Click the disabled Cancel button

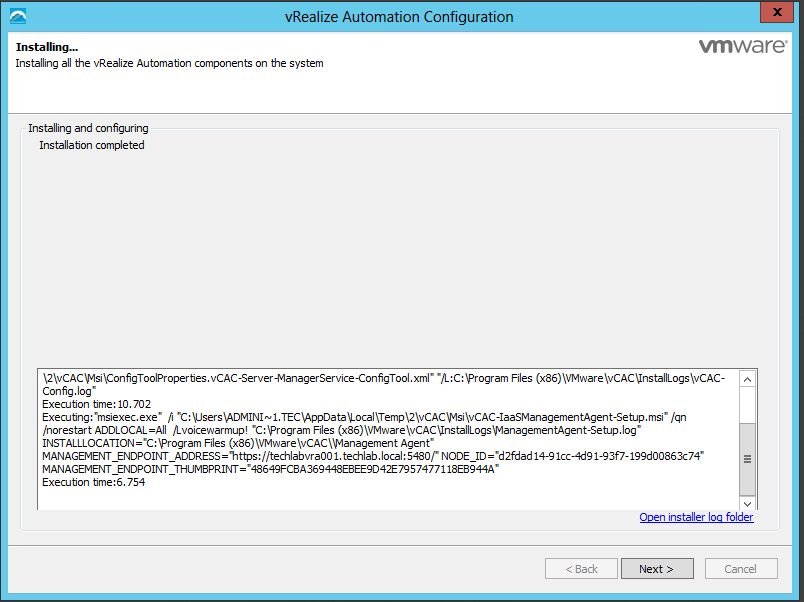tap(741, 569)
